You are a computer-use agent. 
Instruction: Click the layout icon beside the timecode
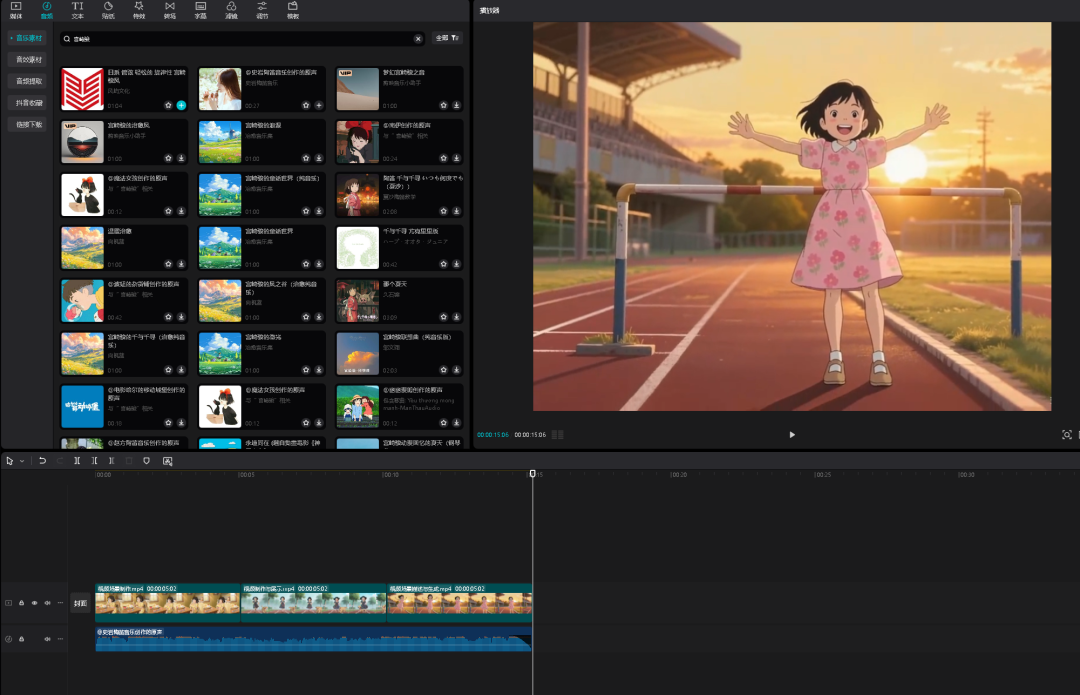[x=557, y=435]
